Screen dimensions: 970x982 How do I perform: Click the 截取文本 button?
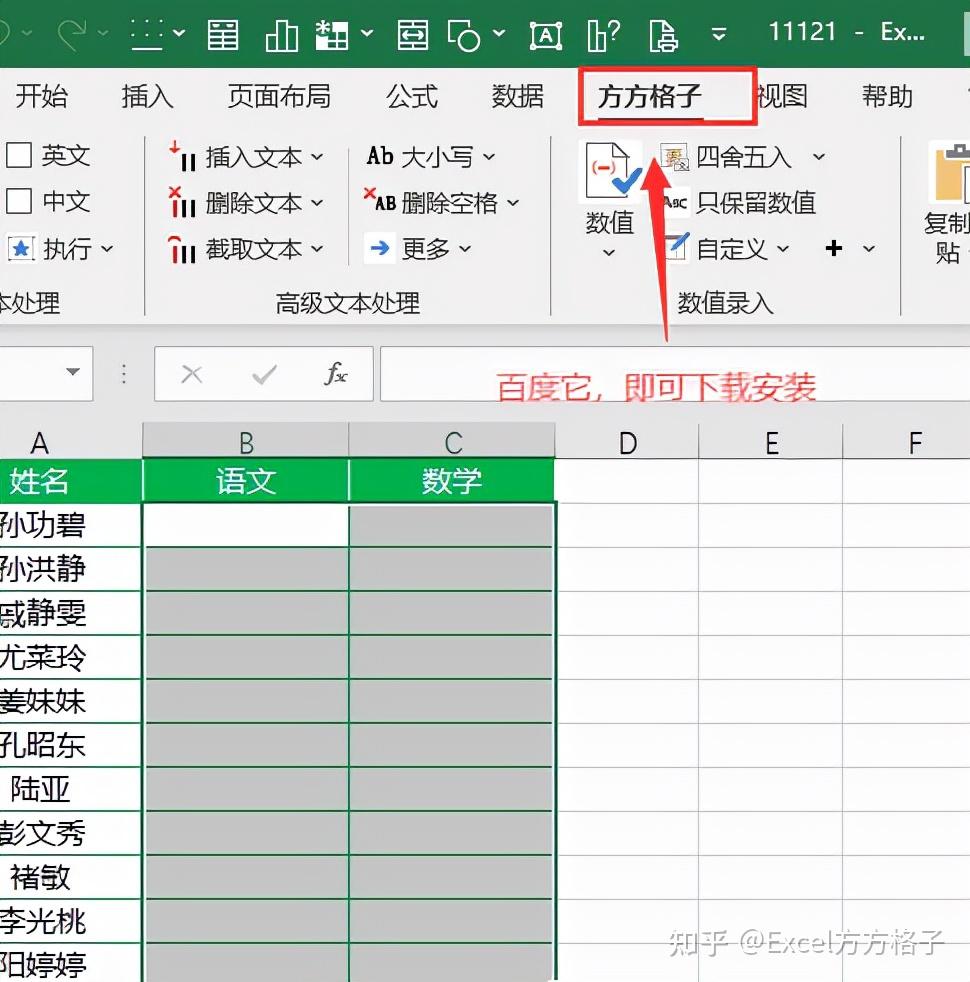[246, 249]
